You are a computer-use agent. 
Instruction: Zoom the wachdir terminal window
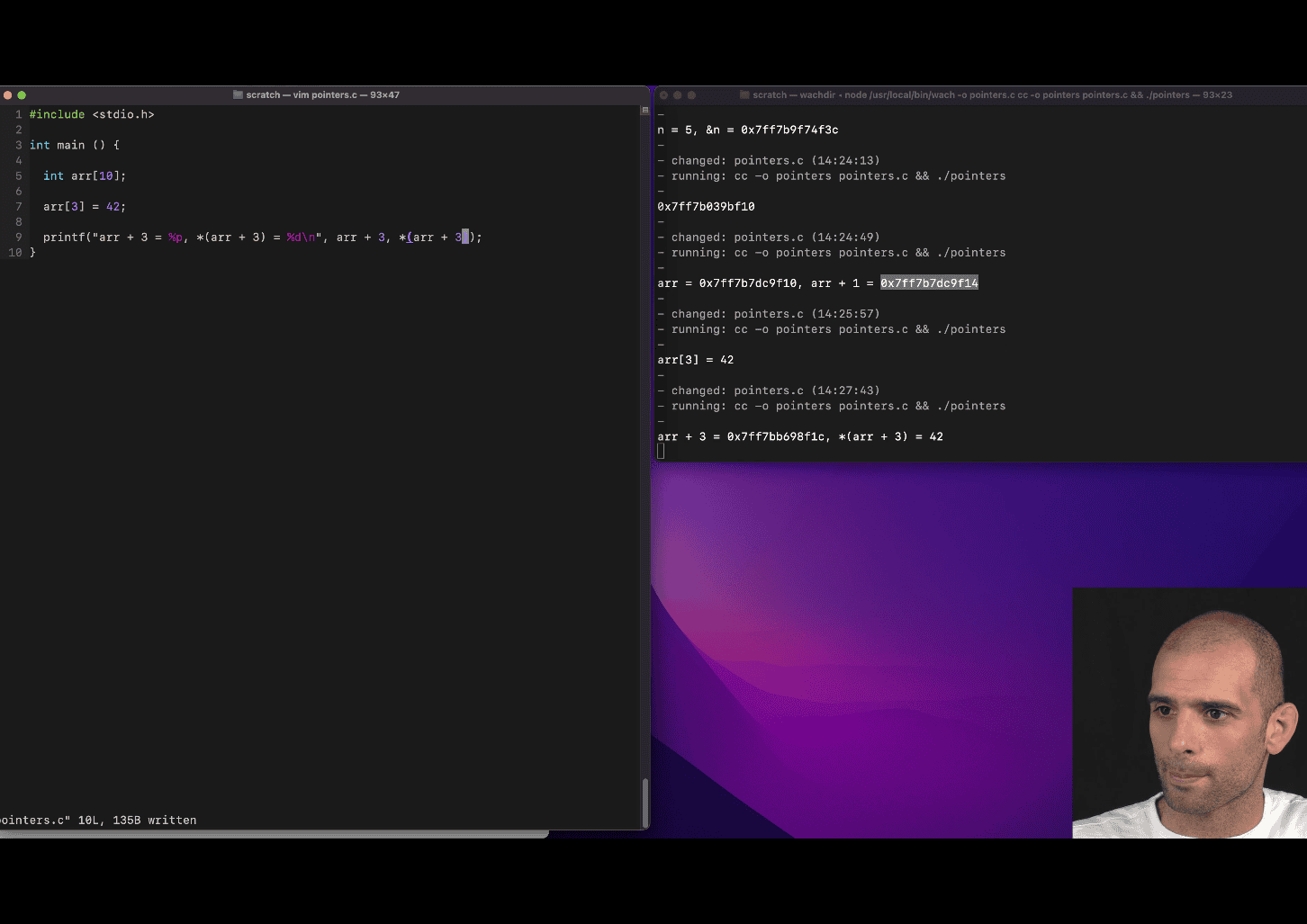coord(691,94)
